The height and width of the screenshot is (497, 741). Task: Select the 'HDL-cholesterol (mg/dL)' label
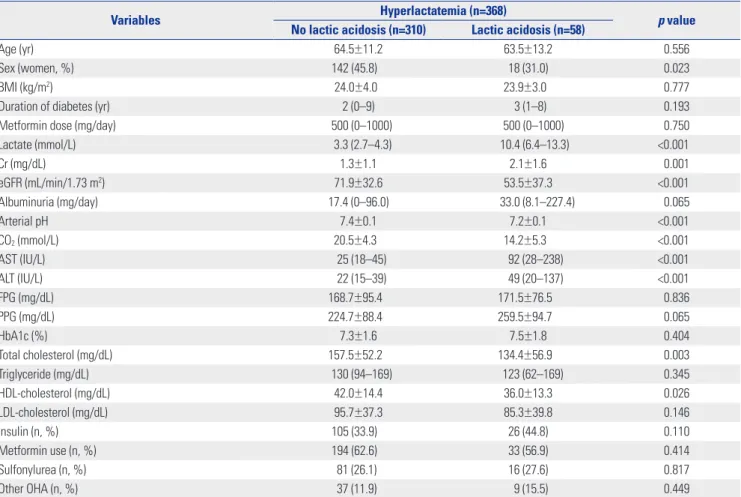pyautogui.click(x=55, y=394)
